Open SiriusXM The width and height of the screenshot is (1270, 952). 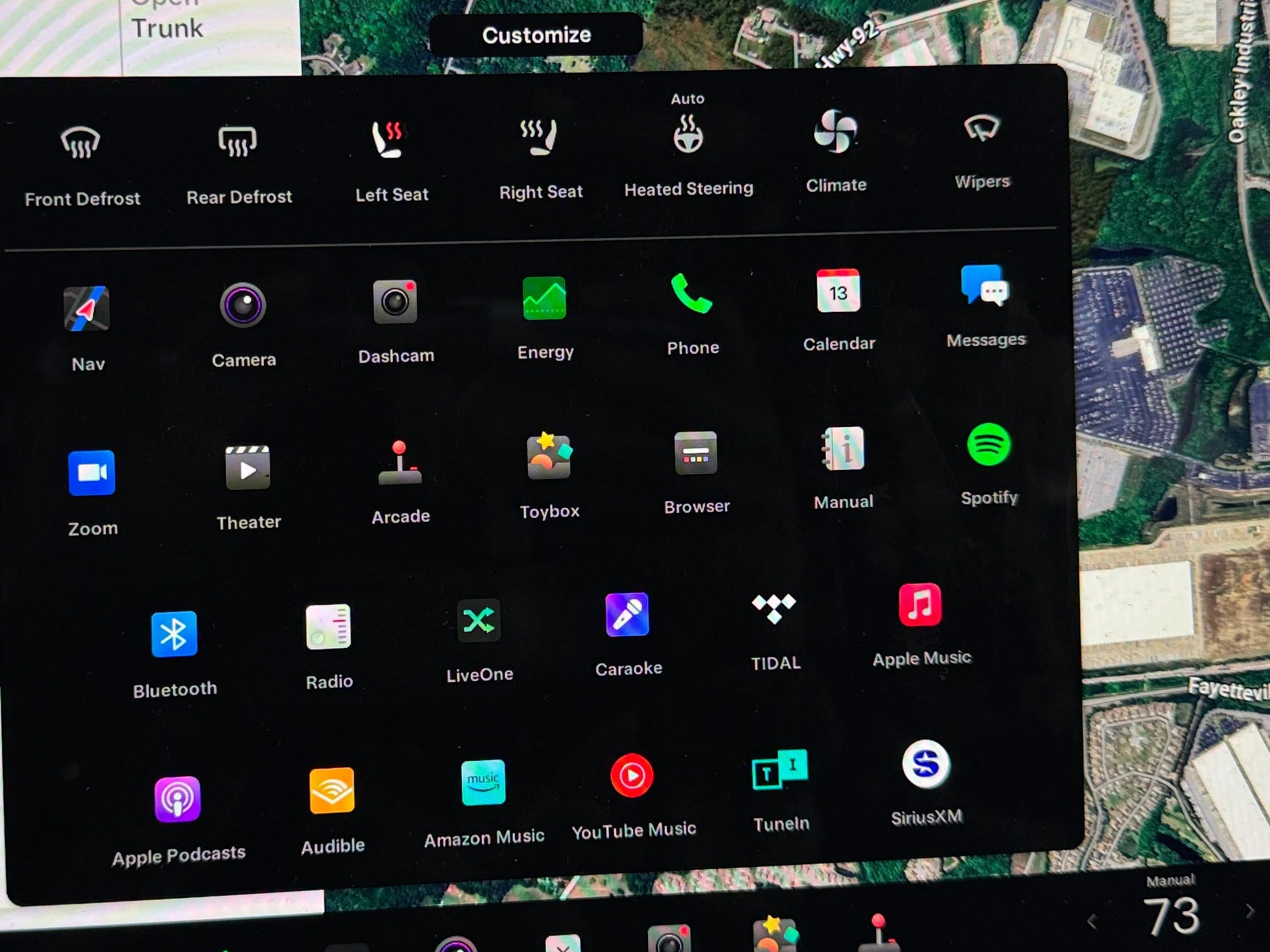925,764
